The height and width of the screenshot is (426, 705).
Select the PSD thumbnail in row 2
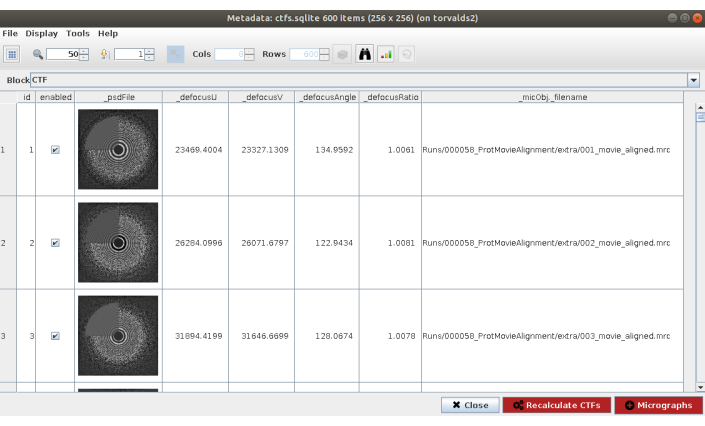coord(118,242)
